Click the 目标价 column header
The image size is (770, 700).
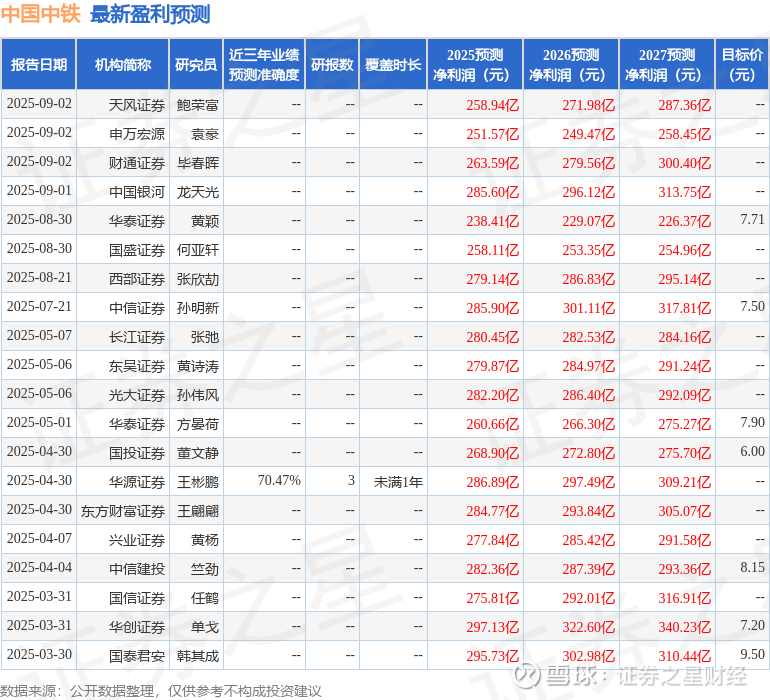742,64
